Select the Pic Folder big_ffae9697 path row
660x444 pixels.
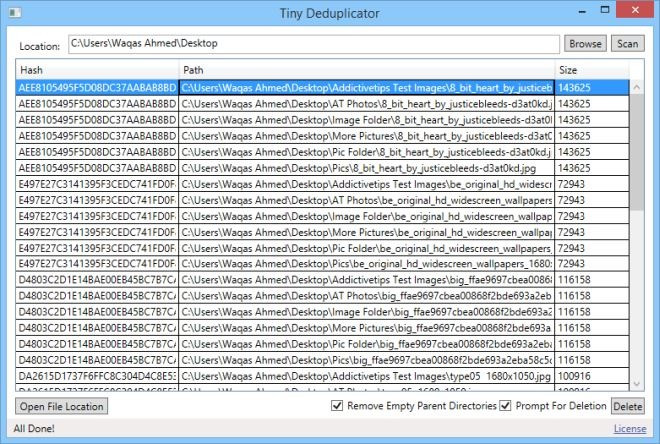367,344
